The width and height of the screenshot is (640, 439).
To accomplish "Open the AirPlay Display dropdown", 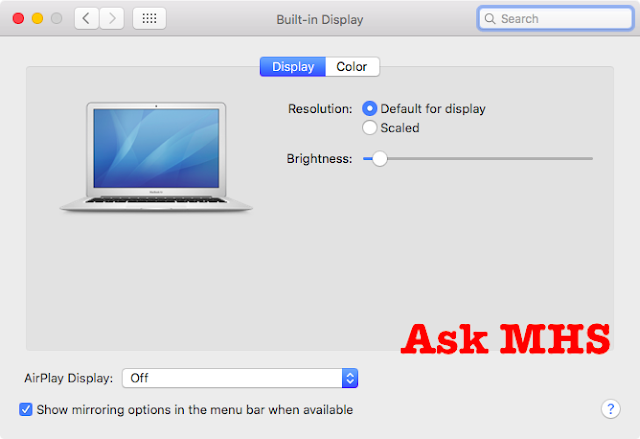I will 240,378.
